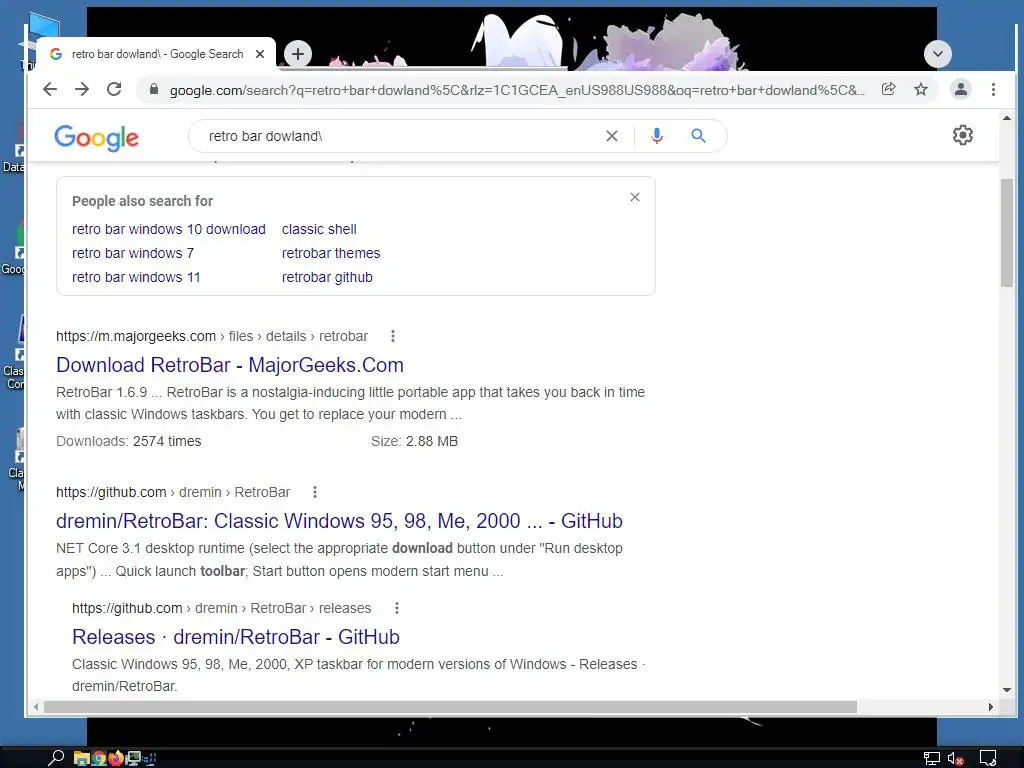The image size is (1024, 768).
Task: Open the notification center icon
Action: (987, 758)
